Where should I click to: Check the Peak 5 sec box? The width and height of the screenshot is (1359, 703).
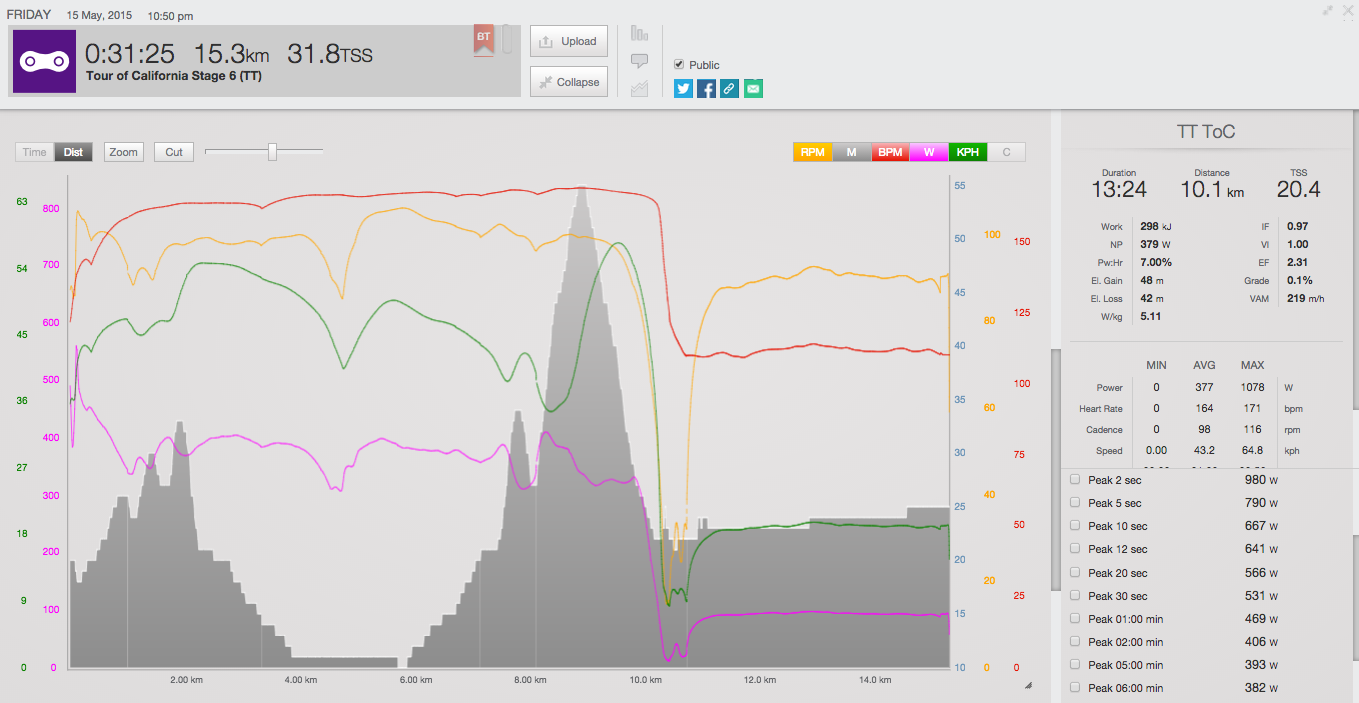click(1075, 502)
